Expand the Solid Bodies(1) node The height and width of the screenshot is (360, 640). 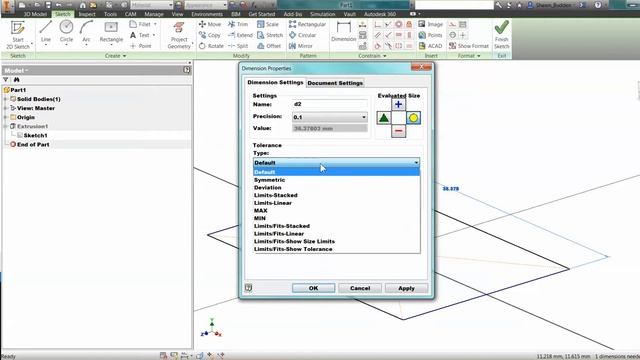5,99
